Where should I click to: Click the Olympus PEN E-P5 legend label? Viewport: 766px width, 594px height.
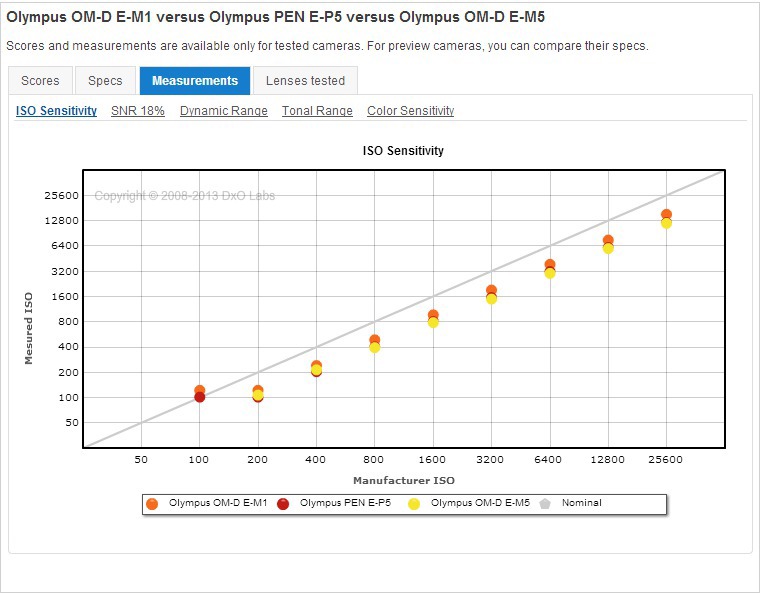[345, 503]
